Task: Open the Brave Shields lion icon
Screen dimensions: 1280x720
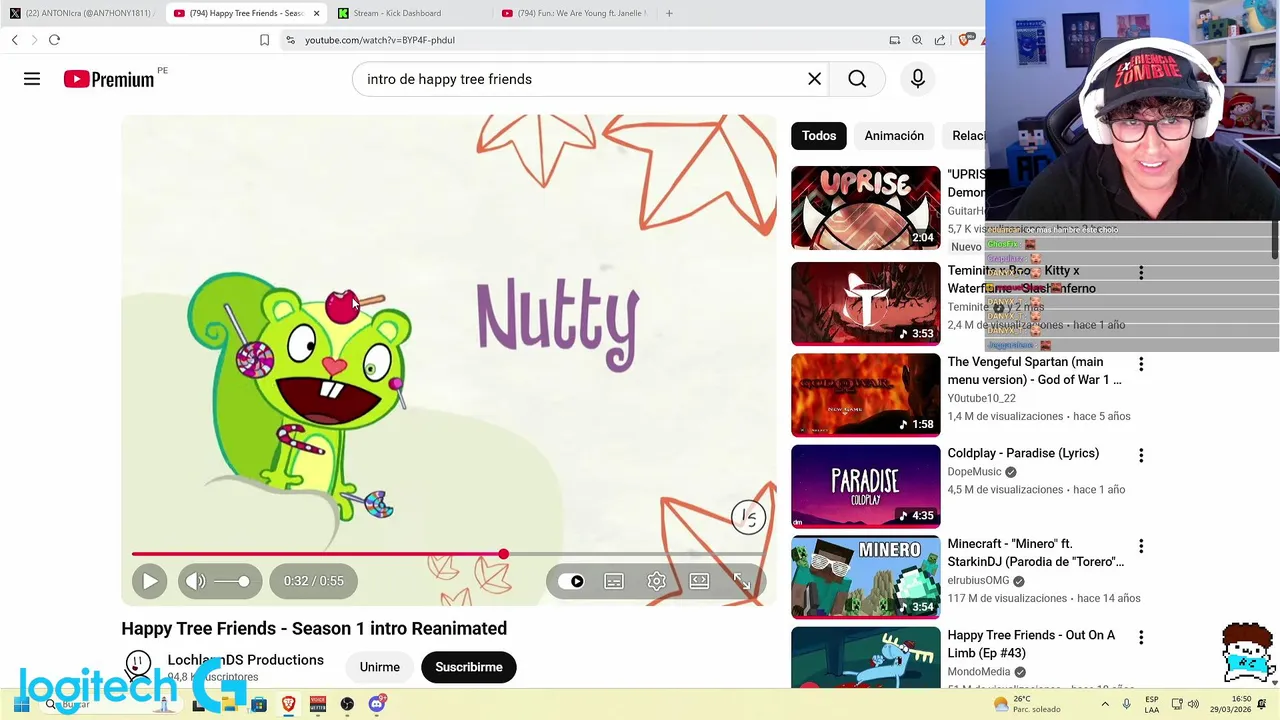Action: pyautogui.click(x=965, y=40)
